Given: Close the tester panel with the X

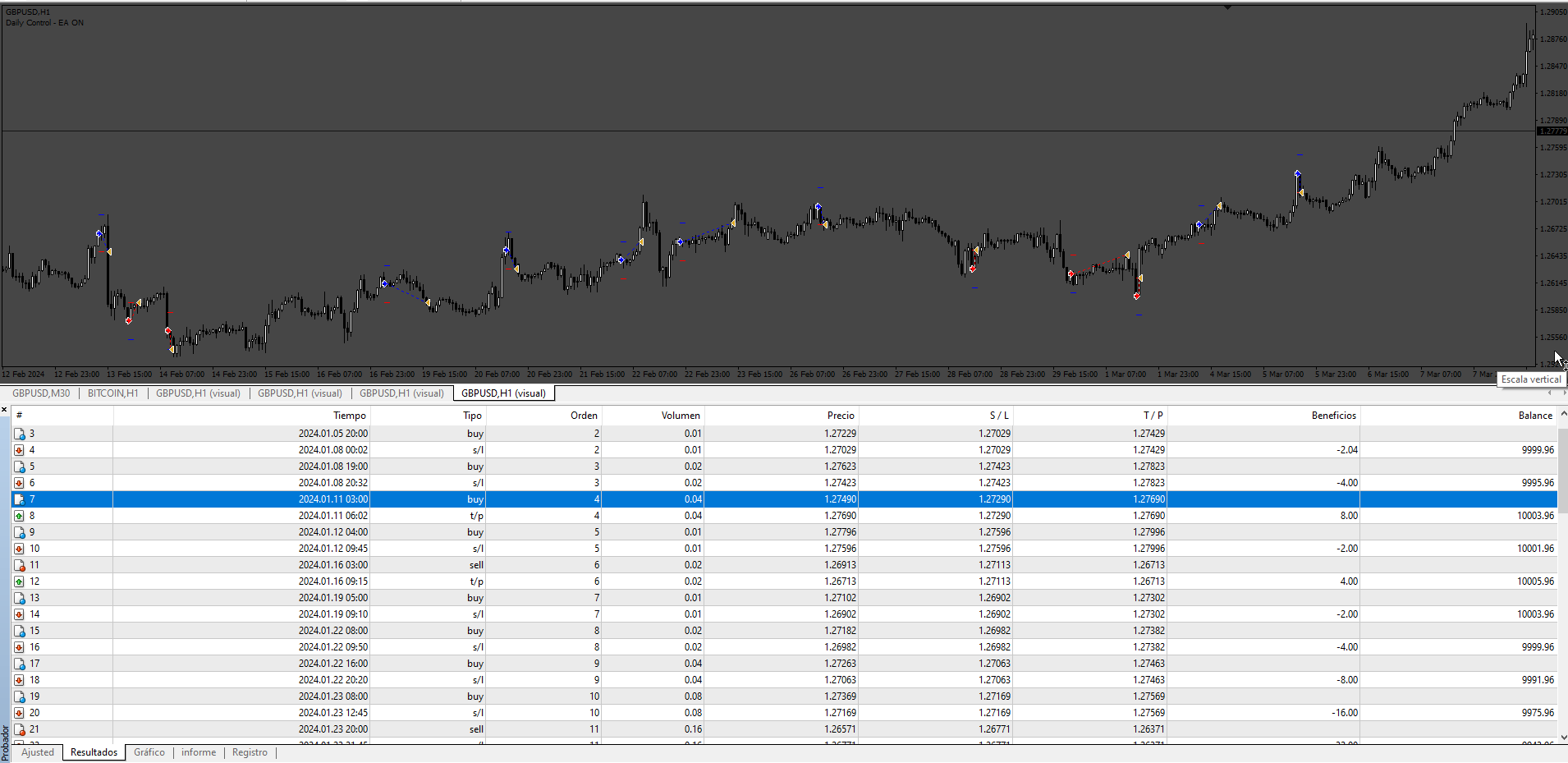Looking at the screenshot, I should (x=4, y=409).
